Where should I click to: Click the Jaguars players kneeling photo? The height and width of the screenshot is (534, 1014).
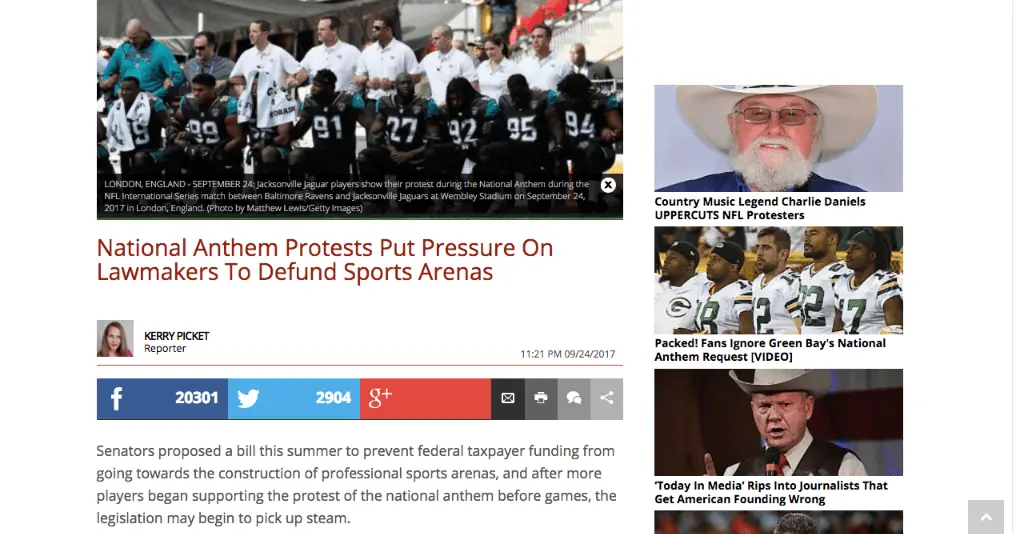point(360,91)
